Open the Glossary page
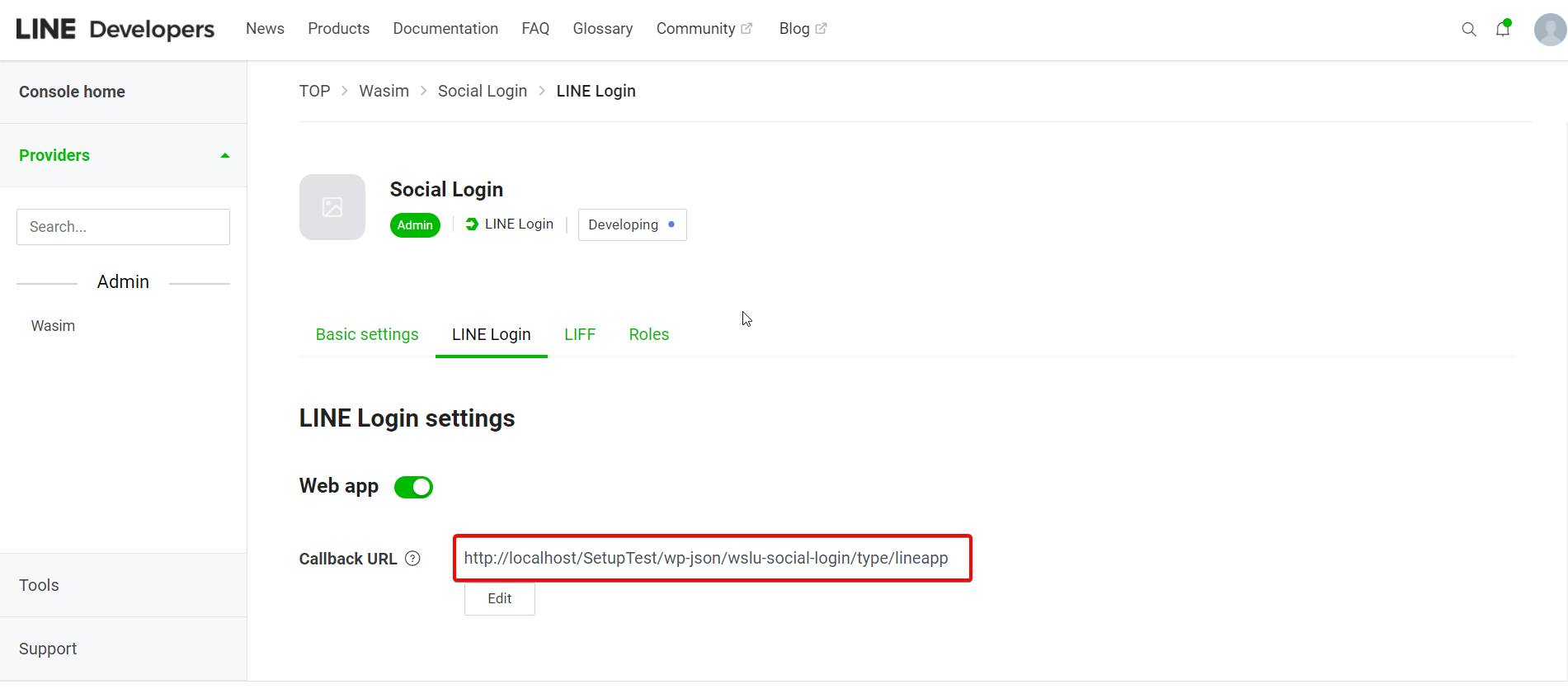 point(603,29)
